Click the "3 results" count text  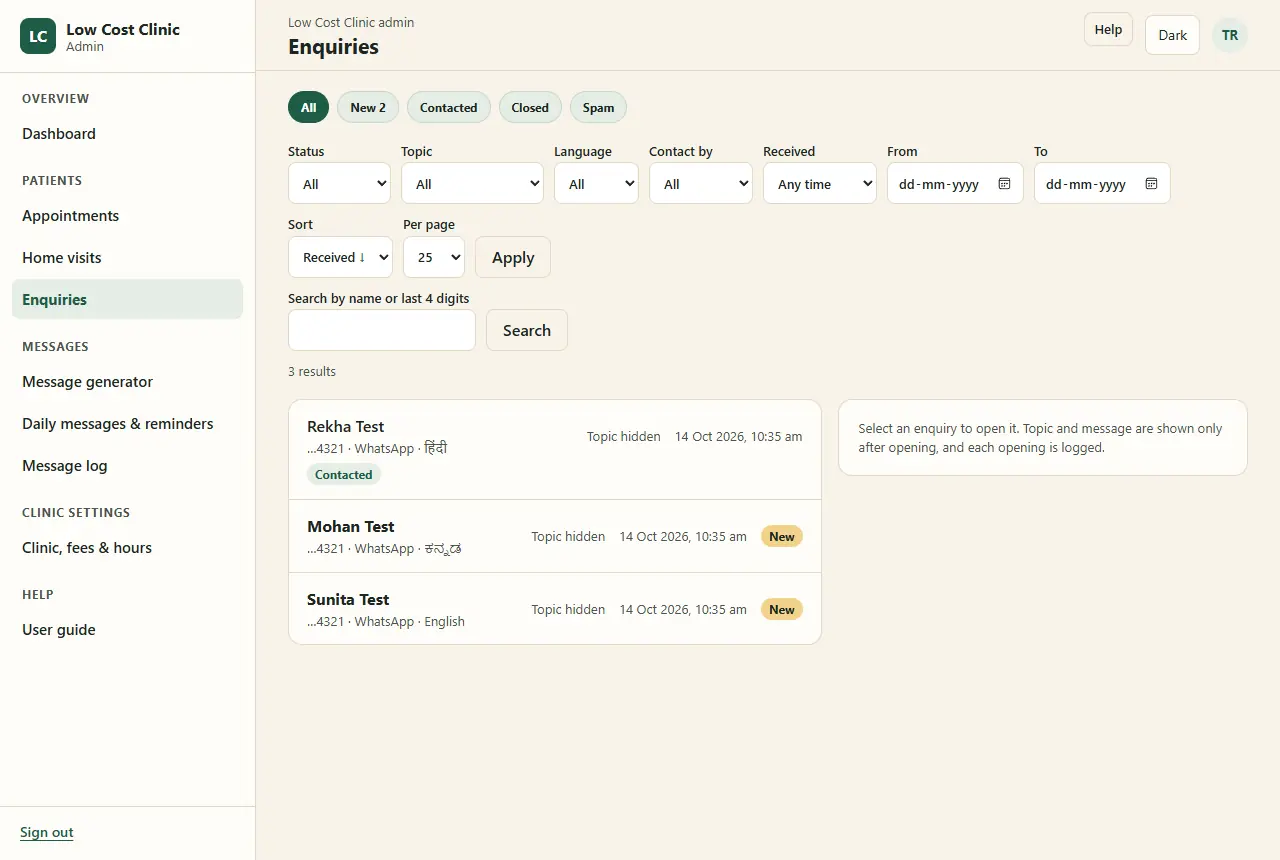click(x=312, y=372)
